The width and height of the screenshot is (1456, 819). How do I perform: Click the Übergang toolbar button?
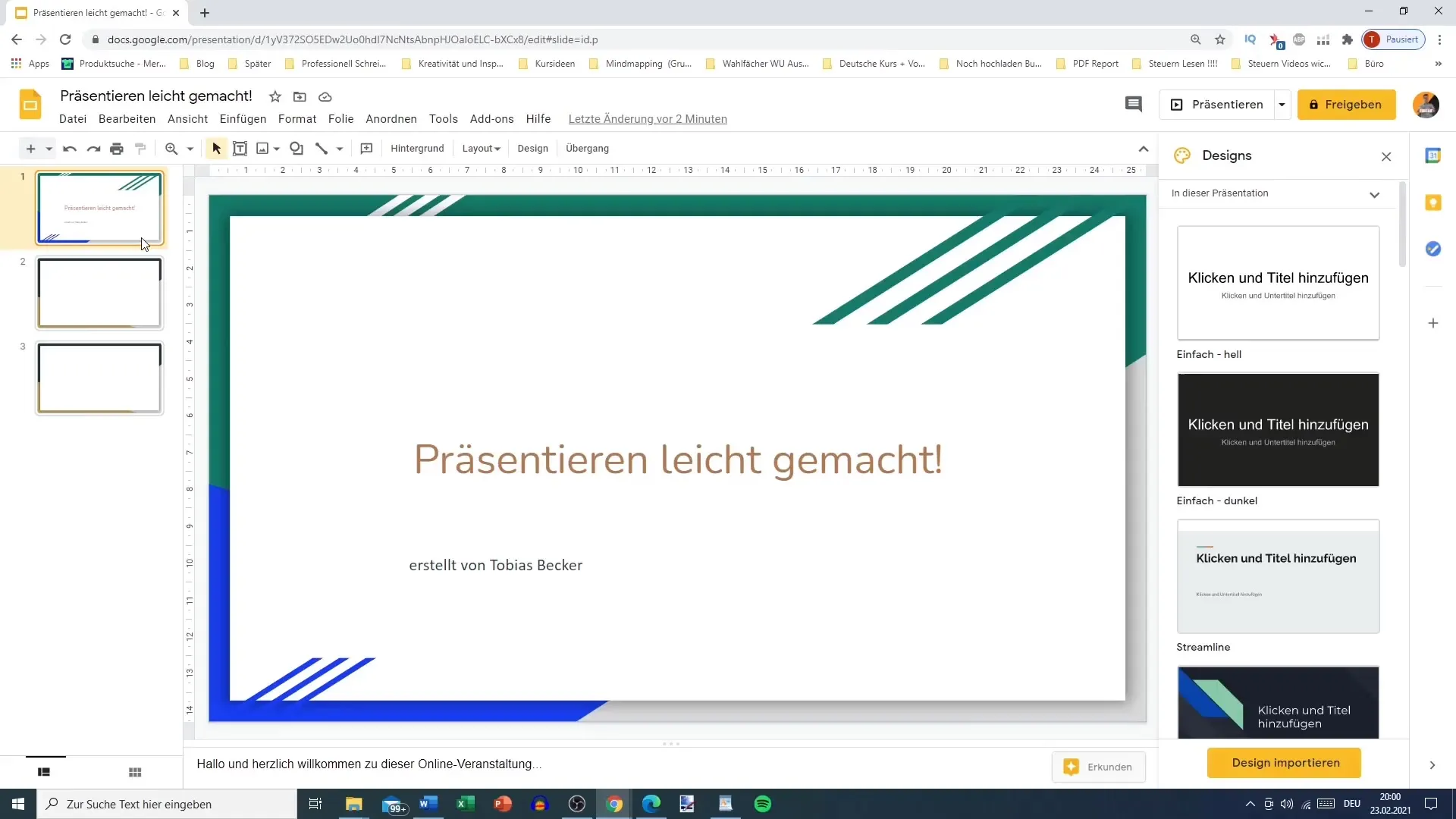(x=587, y=149)
